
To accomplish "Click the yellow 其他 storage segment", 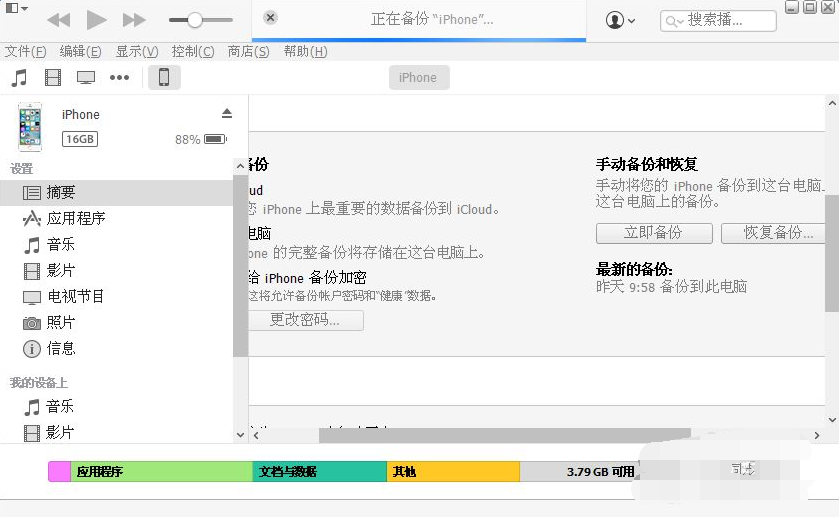I will click(453, 472).
